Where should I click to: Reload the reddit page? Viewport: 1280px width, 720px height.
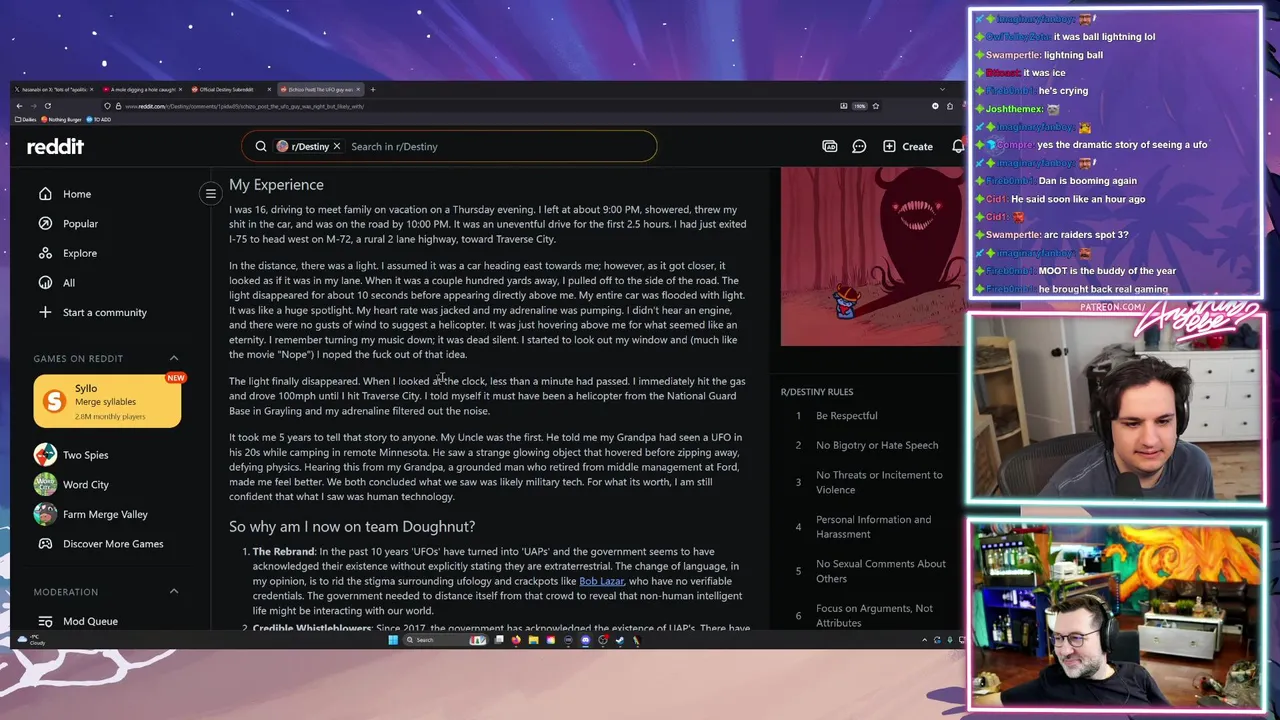tap(47, 106)
